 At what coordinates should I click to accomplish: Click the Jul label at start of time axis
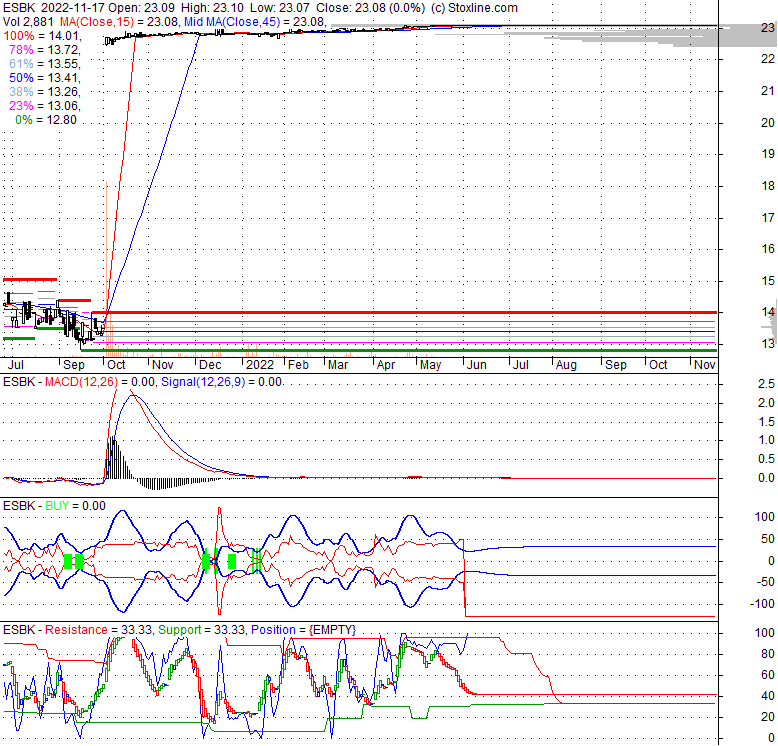pyautogui.click(x=15, y=365)
